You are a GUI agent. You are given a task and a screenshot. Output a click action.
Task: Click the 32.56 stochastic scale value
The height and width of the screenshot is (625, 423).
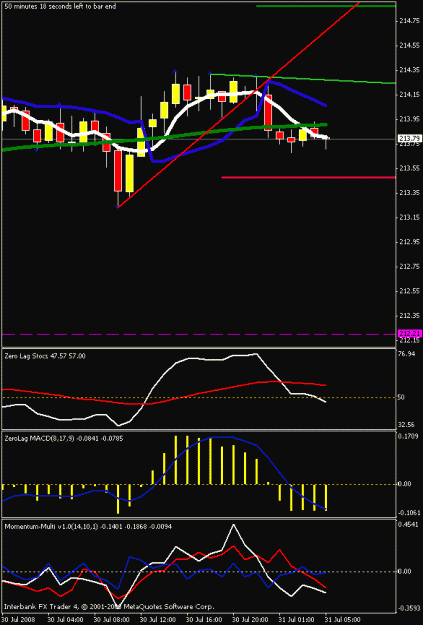point(407,425)
